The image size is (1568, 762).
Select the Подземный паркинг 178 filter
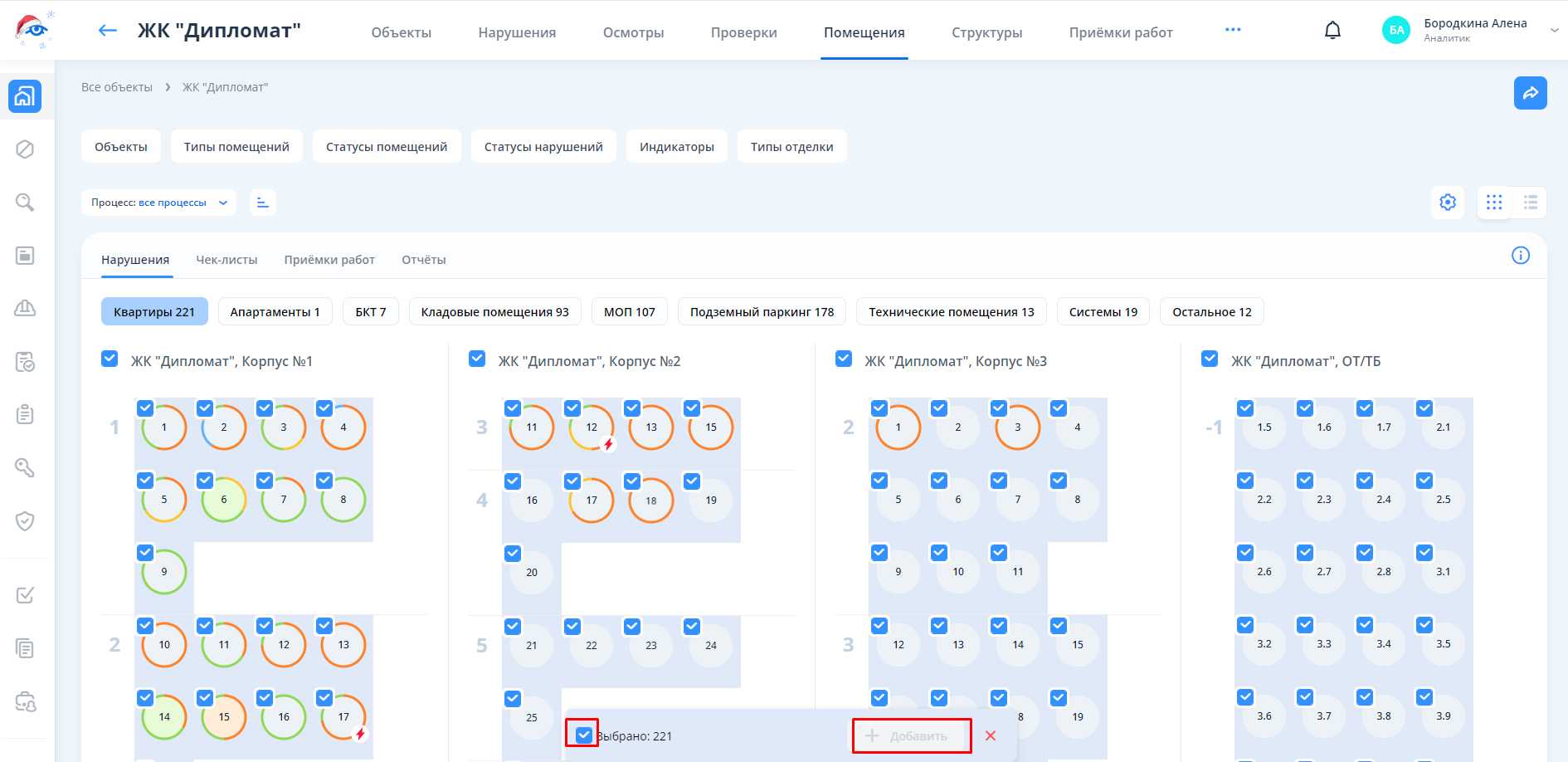tap(762, 312)
